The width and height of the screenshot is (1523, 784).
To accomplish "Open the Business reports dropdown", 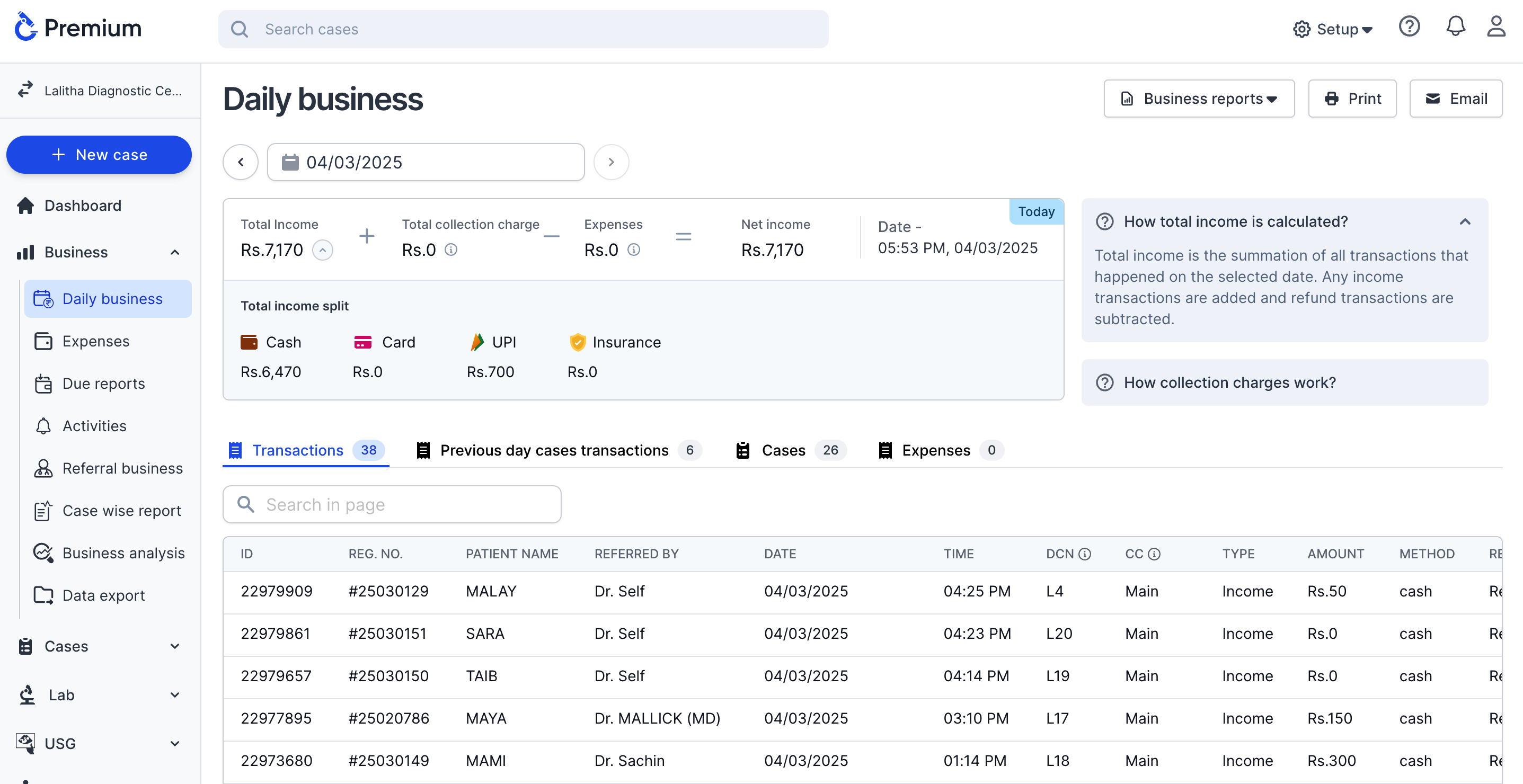I will [1198, 99].
